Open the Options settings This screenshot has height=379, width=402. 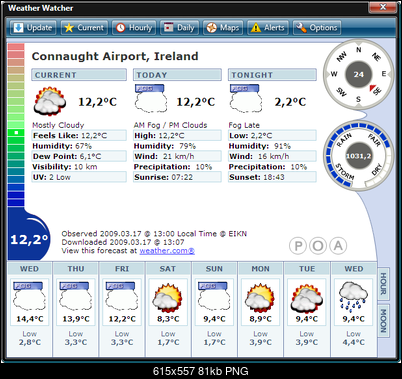317,28
